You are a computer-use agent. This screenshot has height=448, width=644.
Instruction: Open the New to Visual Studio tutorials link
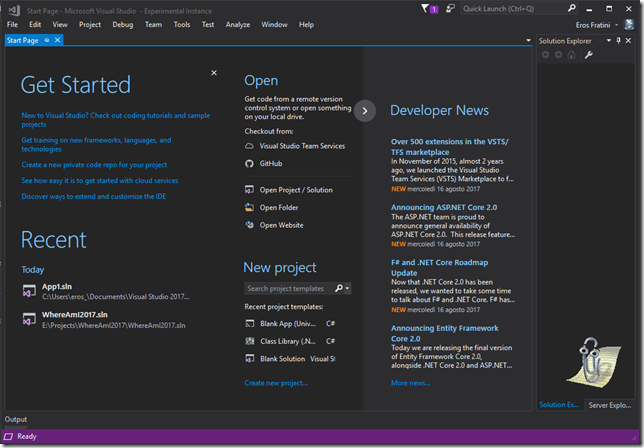coord(115,120)
